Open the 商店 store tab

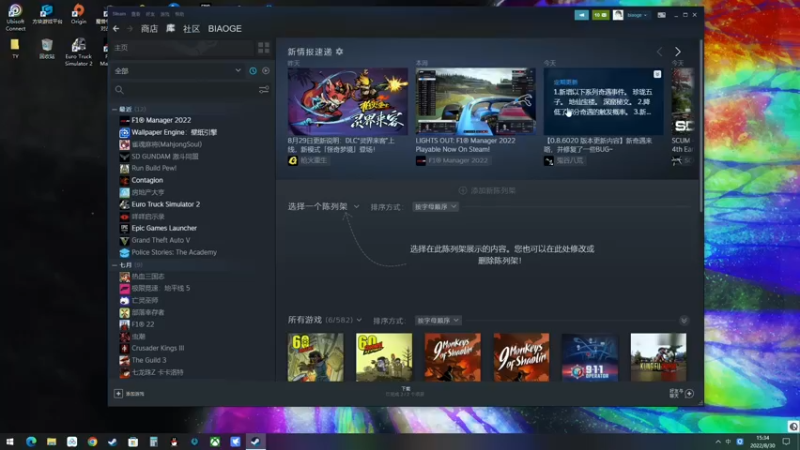click(149, 29)
